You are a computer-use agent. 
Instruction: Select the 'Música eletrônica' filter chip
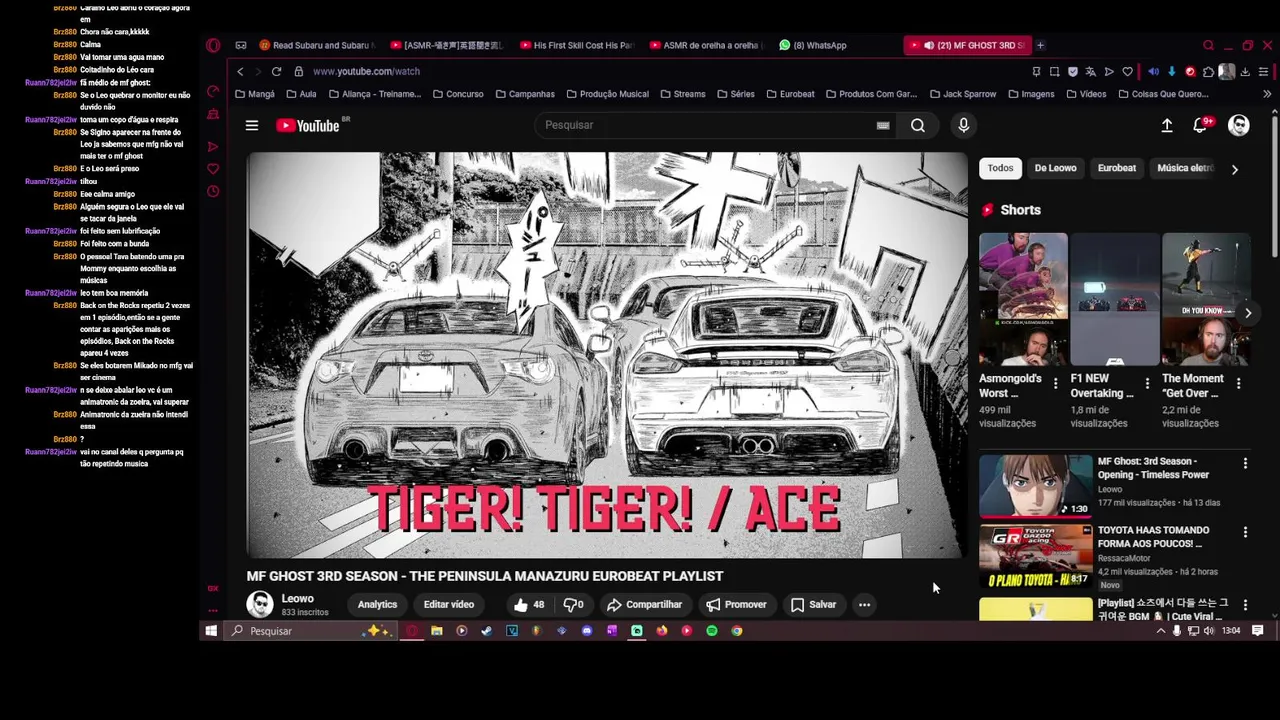coord(1185,168)
